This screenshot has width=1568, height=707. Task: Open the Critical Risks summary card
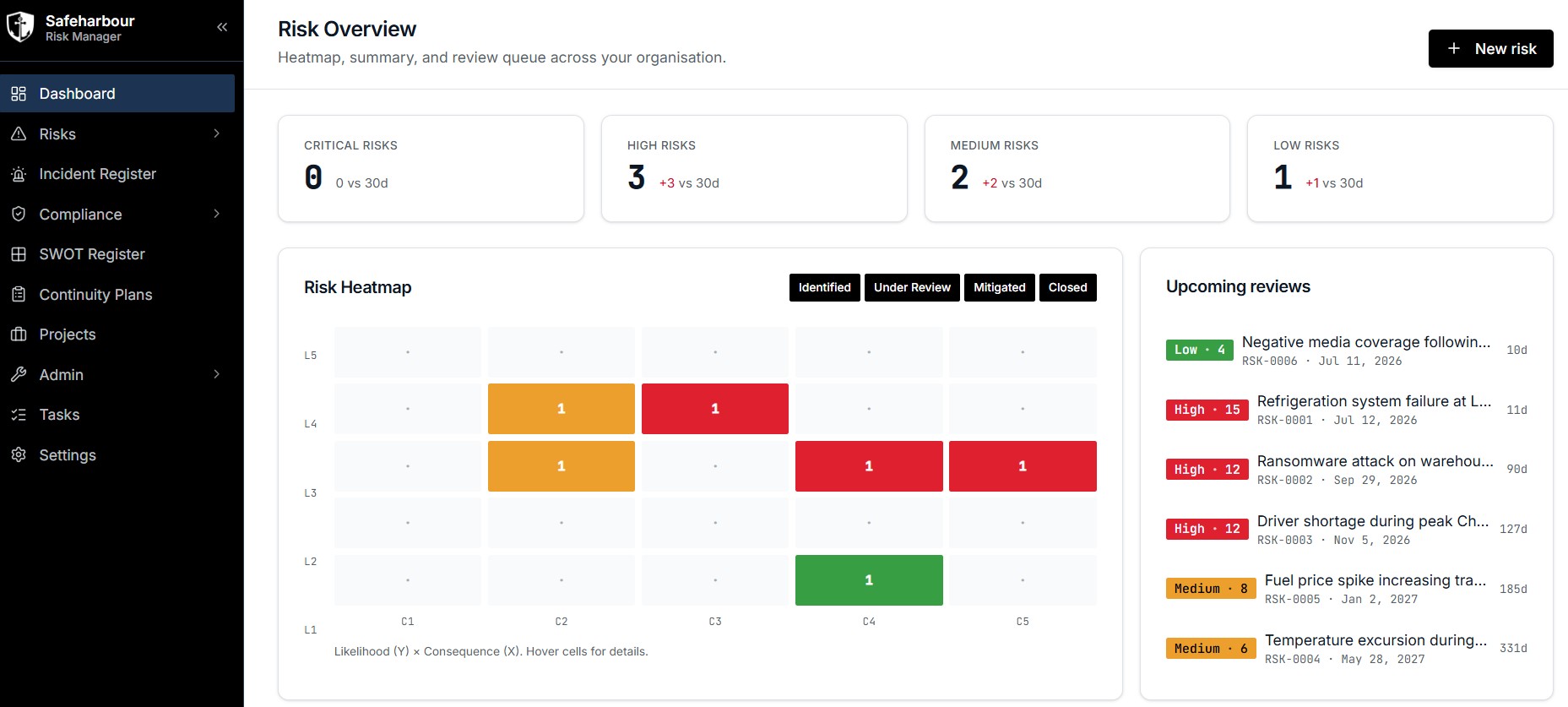[431, 169]
